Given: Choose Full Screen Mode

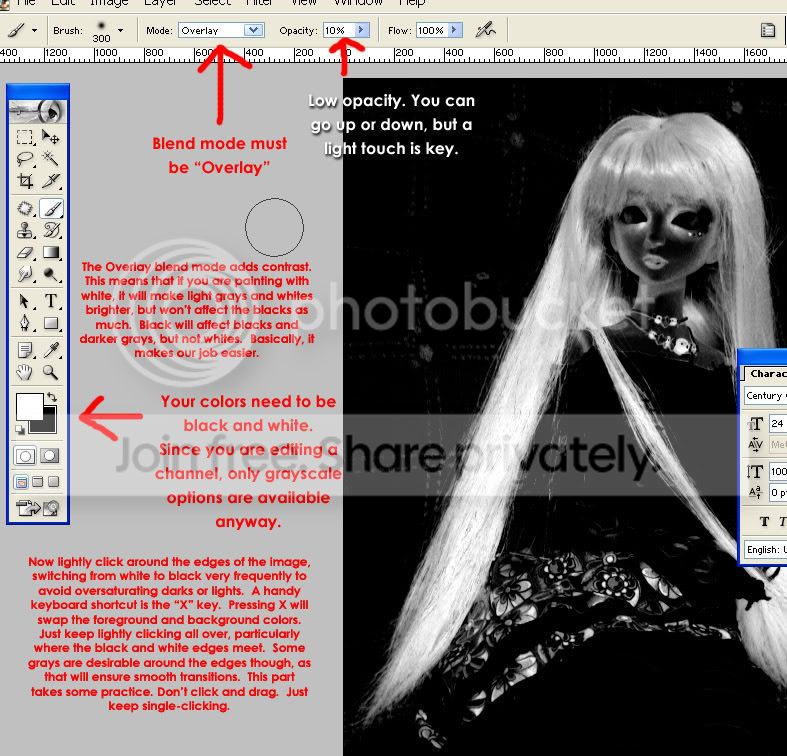Looking at the screenshot, I should coord(54,482).
